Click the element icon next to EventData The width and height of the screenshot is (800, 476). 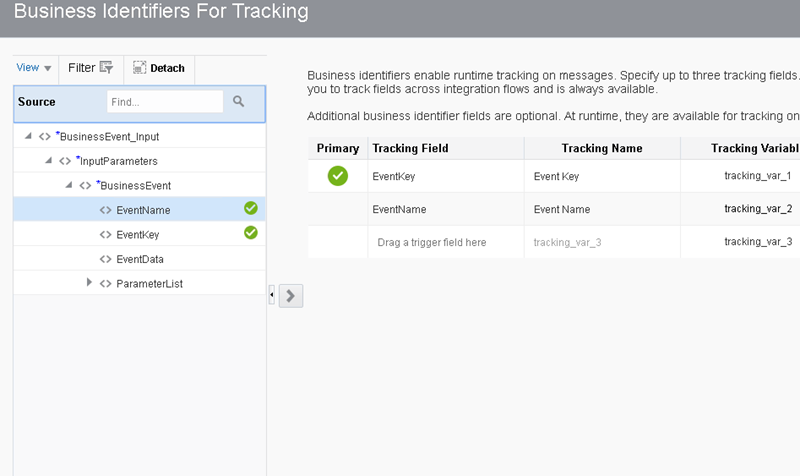(x=106, y=259)
